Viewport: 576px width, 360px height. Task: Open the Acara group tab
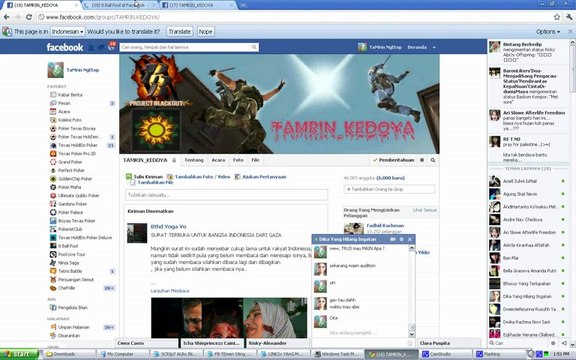[218, 160]
